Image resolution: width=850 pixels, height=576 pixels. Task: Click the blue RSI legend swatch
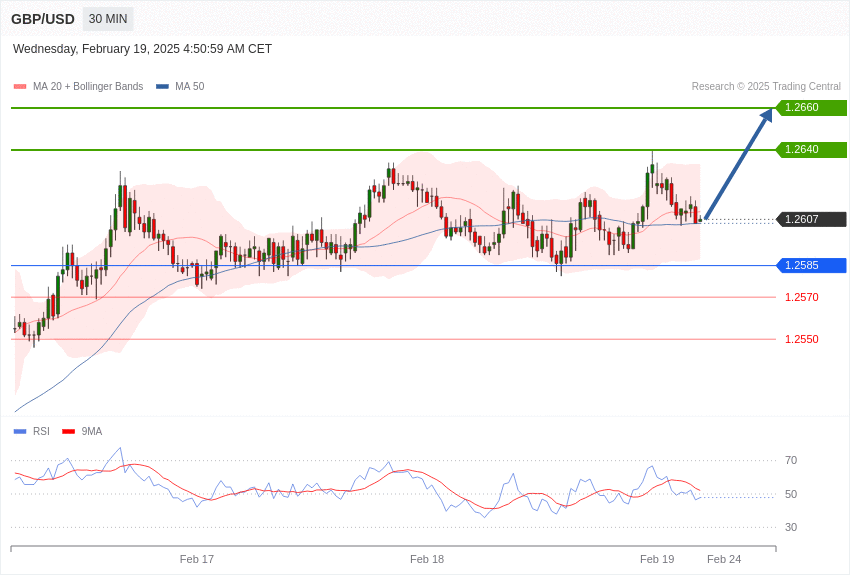pos(20,431)
